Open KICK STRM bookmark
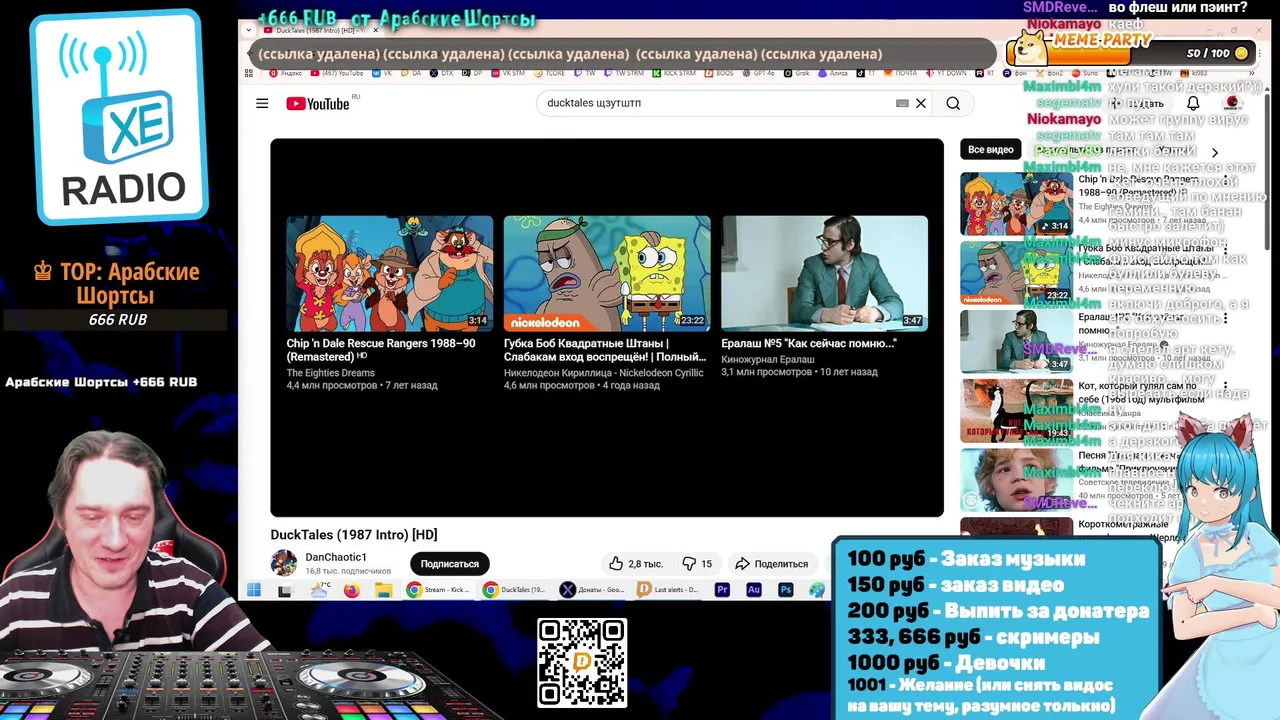This screenshot has height=720, width=1280. (x=672, y=73)
